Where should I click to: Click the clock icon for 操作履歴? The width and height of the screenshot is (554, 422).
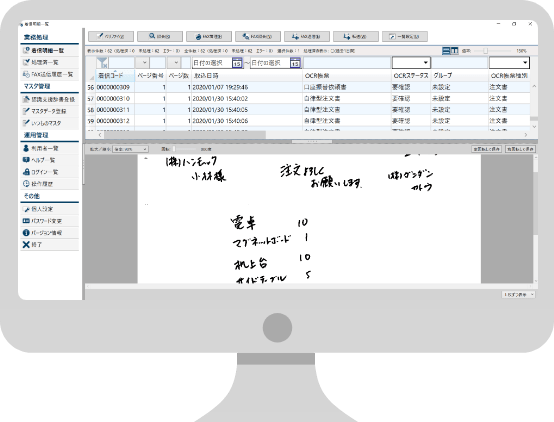[26, 184]
